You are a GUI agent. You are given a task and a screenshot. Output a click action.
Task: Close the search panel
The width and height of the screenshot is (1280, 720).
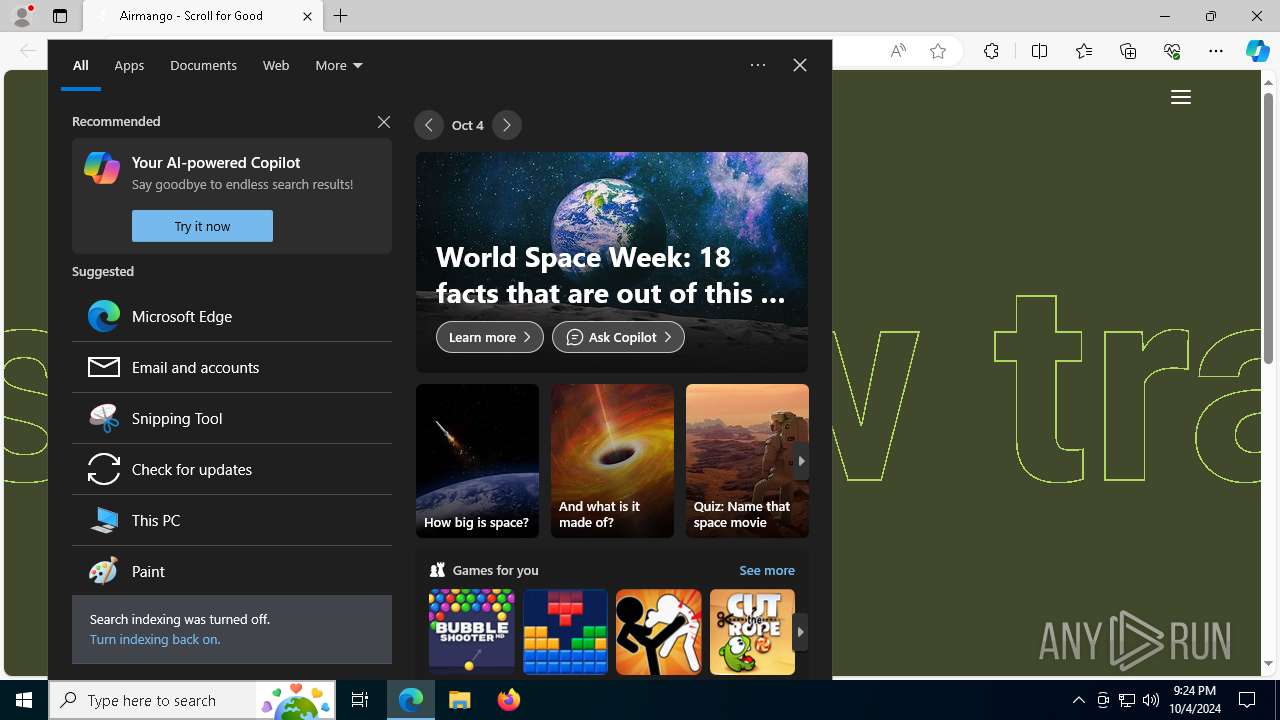pyautogui.click(x=800, y=65)
